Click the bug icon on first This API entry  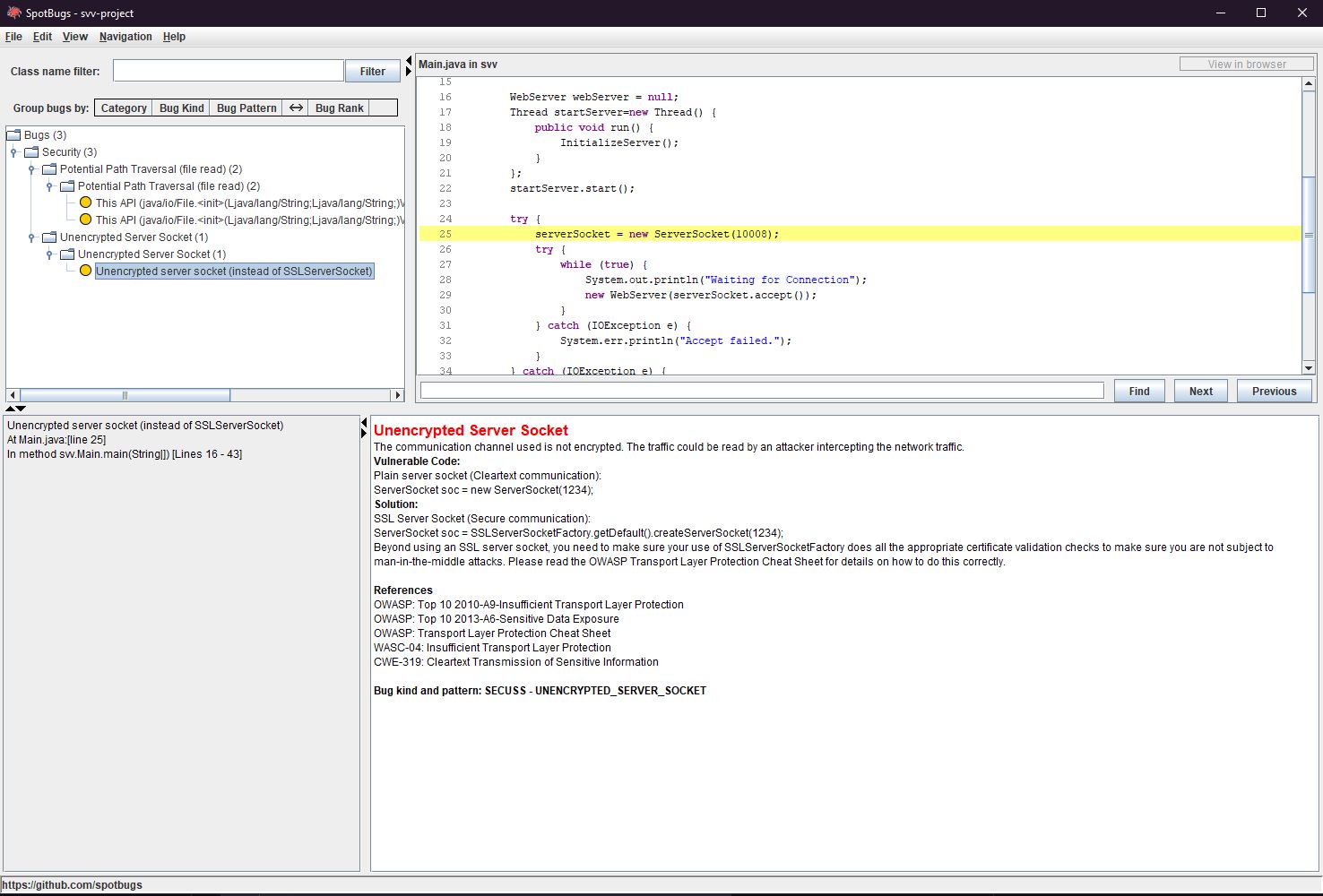coord(85,202)
